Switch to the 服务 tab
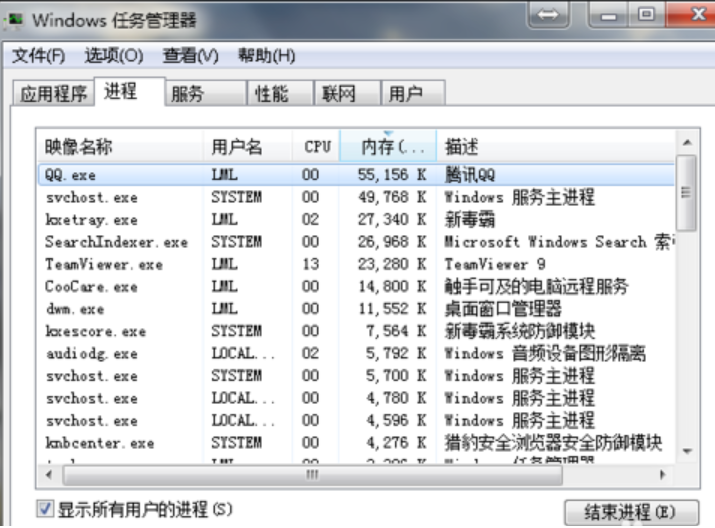This screenshot has height=528, width=715. click(x=187, y=94)
